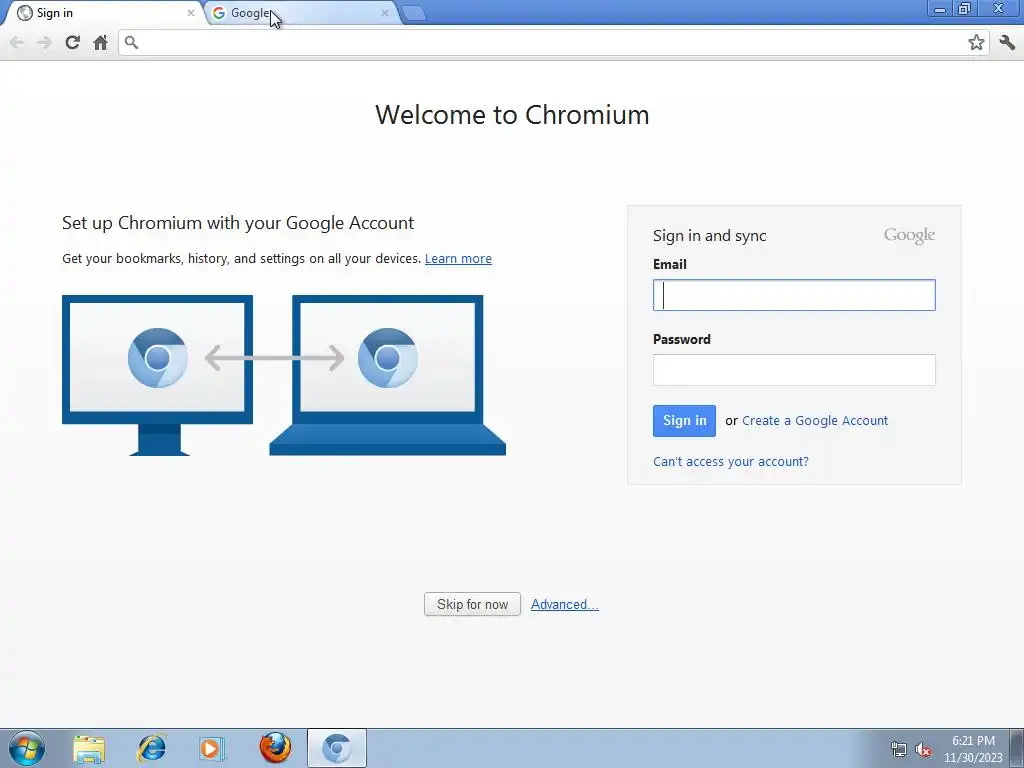Launch Internet Explorer from the taskbar
This screenshot has width=1024, height=768.
(x=152, y=748)
